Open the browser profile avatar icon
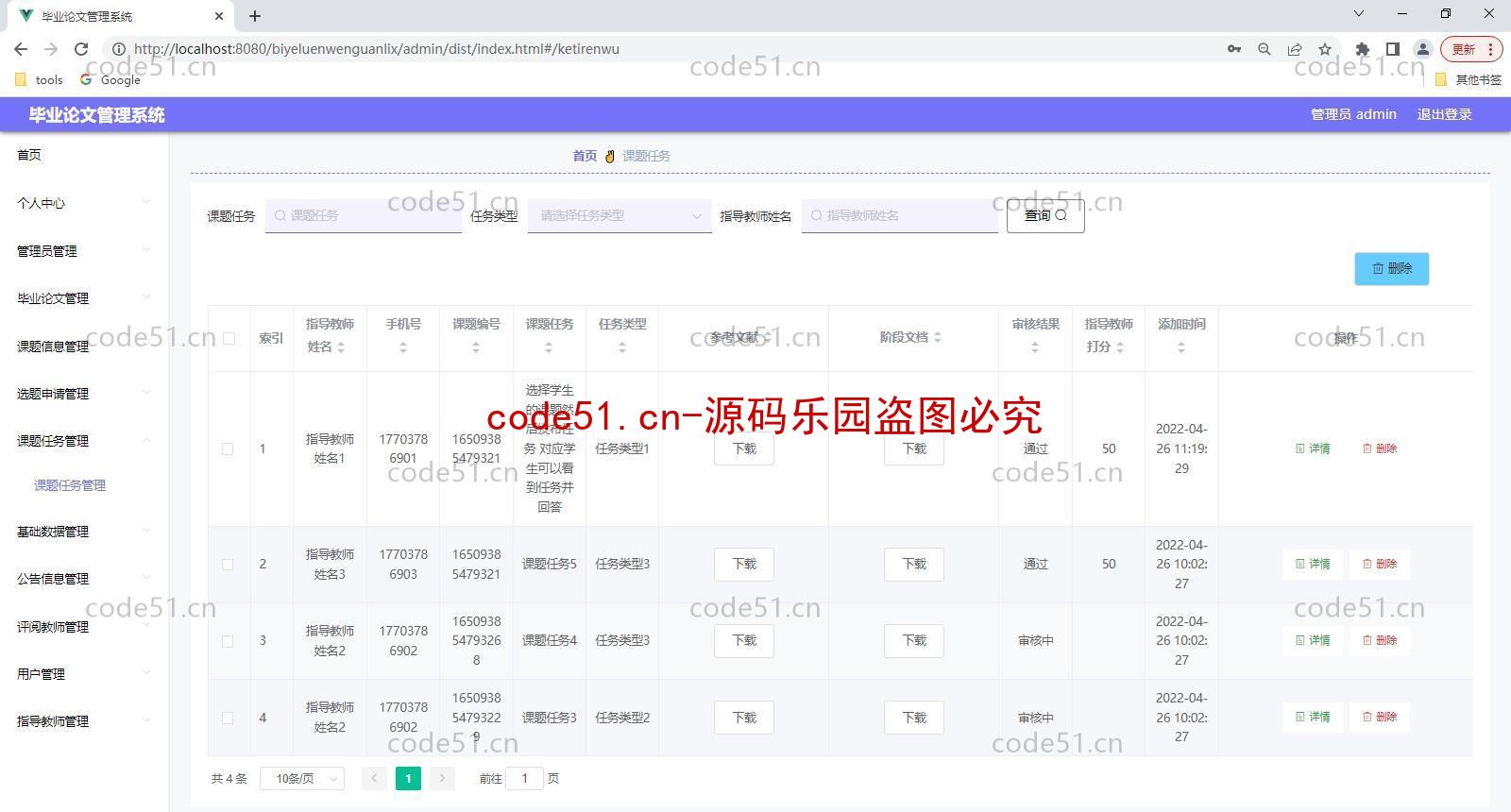 pyautogui.click(x=1422, y=49)
